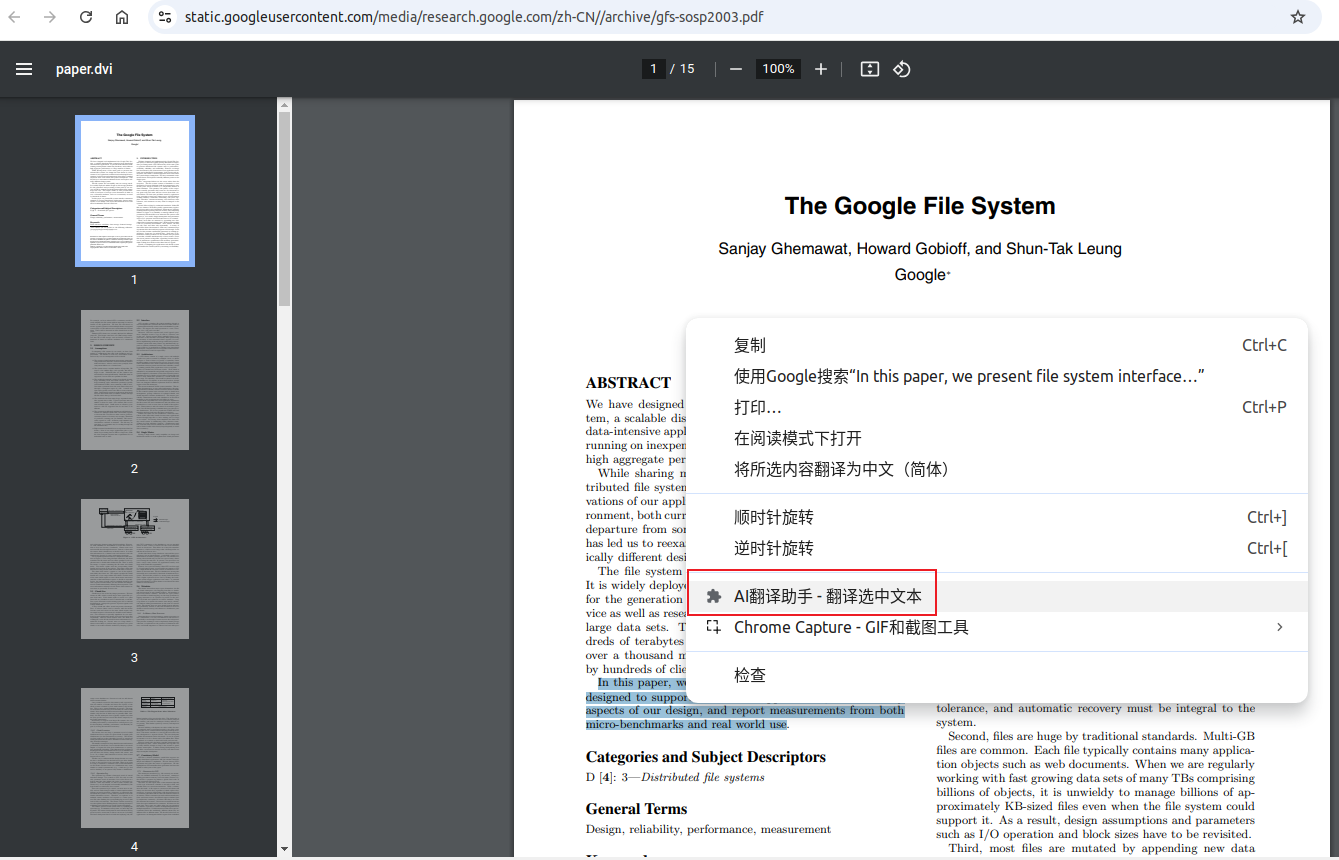Open the browser home page icon
Image resolution: width=1339 pixels, height=860 pixels.
coord(122,17)
